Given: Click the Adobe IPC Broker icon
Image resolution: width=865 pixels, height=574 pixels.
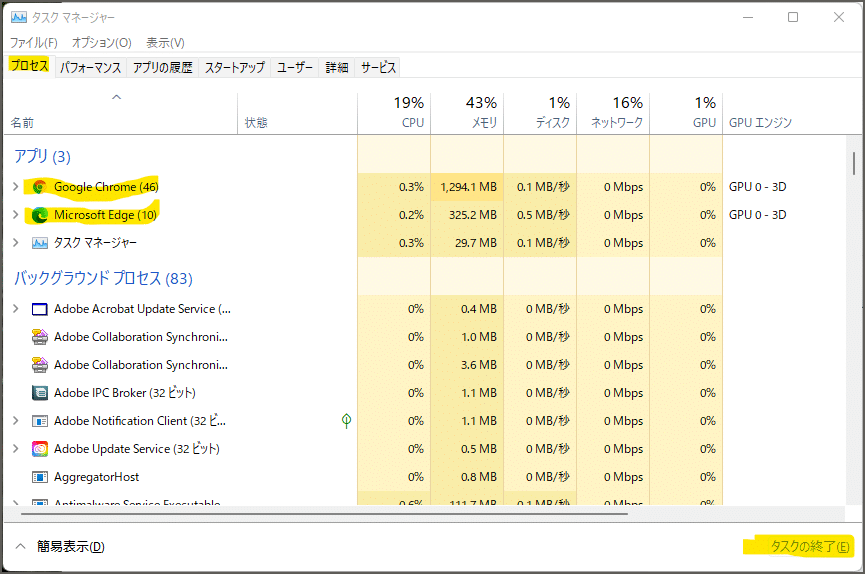Looking at the screenshot, I should [40, 393].
